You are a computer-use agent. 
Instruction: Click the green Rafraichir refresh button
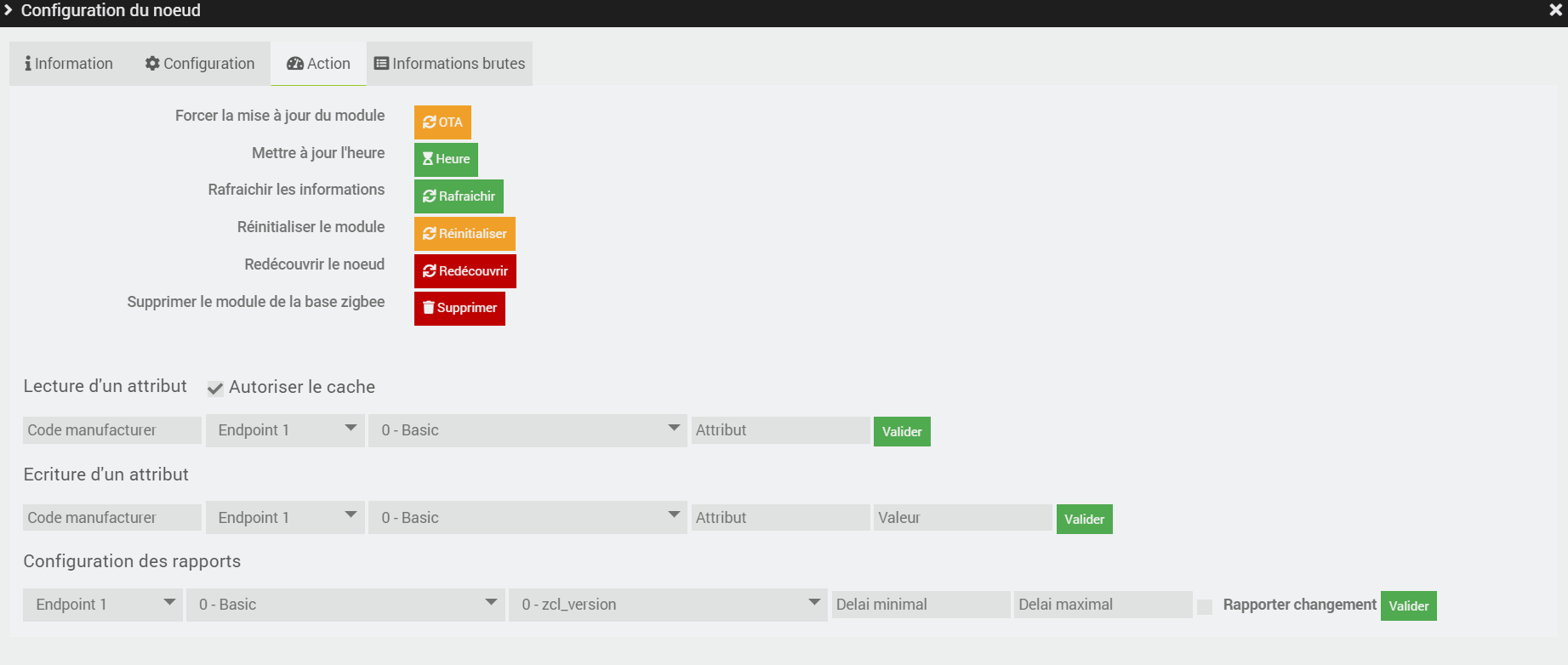coord(459,196)
